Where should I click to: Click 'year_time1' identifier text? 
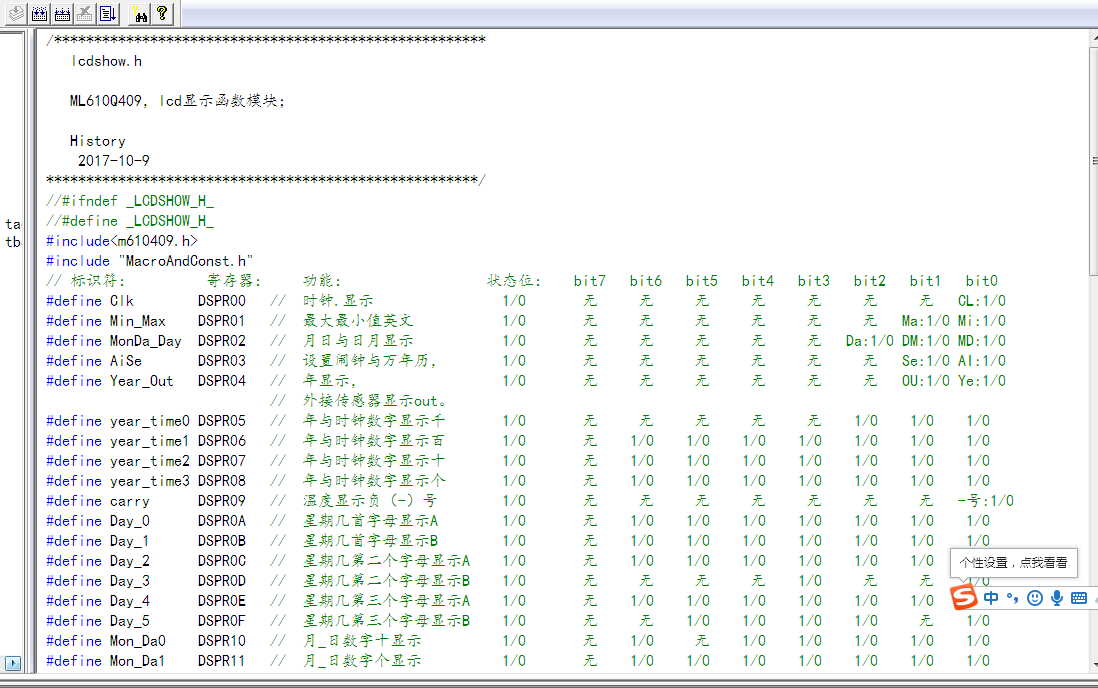click(150, 441)
